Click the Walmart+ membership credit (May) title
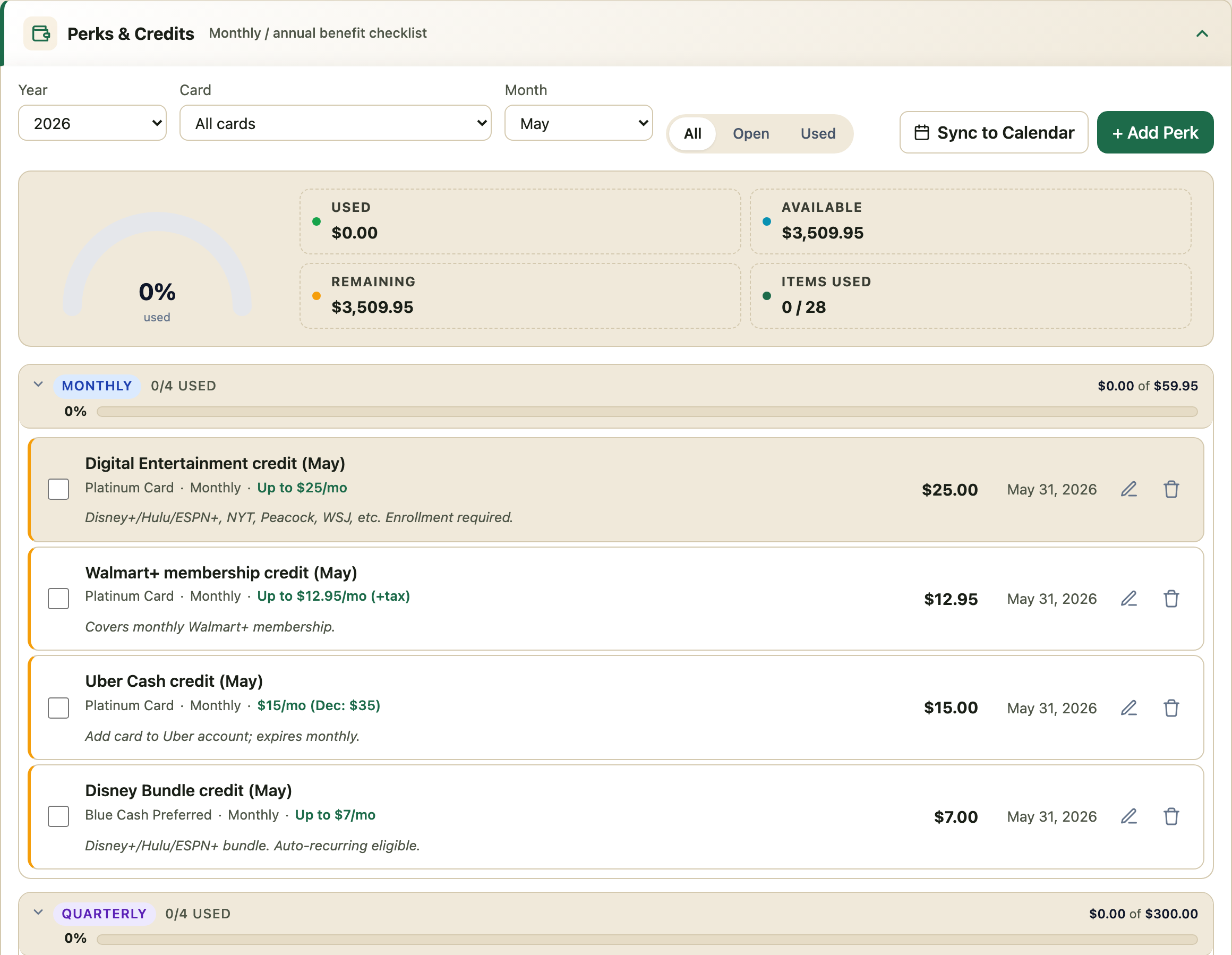This screenshot has width=1232, height=955. click(x=221, y=573)
